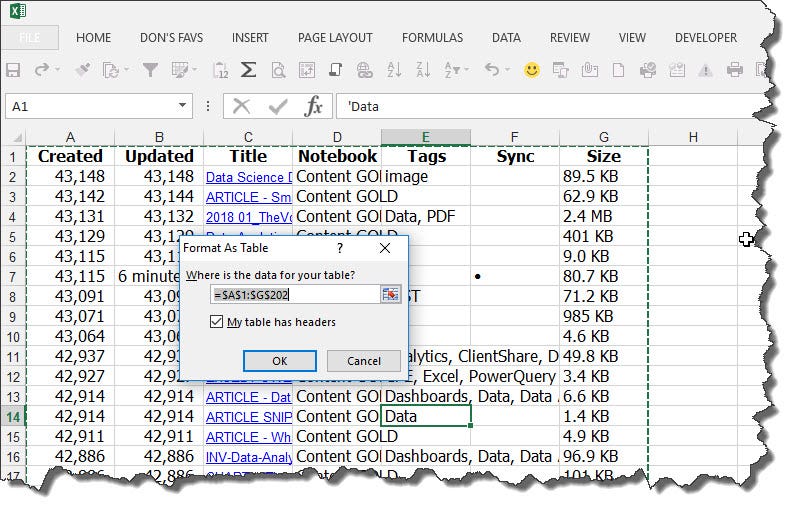The image size is (797, 511).
Task: Click the Select All corner triangle
Action: pos(17,138)
